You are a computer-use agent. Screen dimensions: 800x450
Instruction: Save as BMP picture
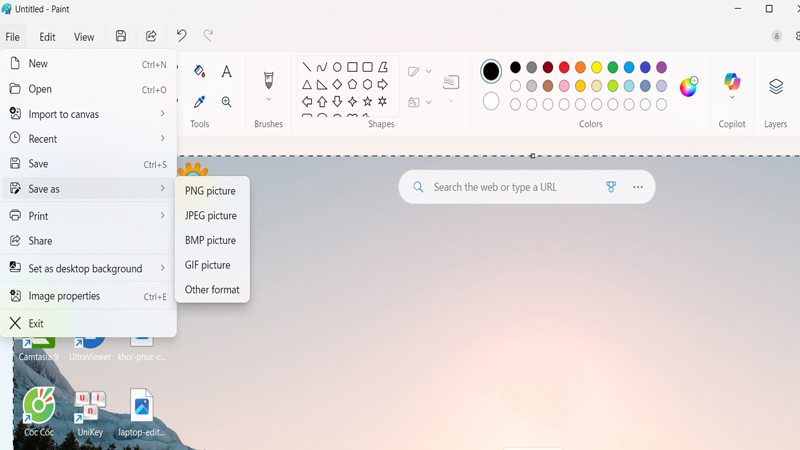pos(212,240)
